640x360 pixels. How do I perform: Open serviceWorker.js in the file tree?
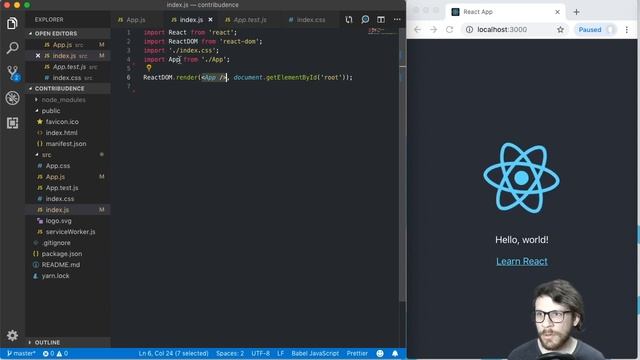(67, 232)
